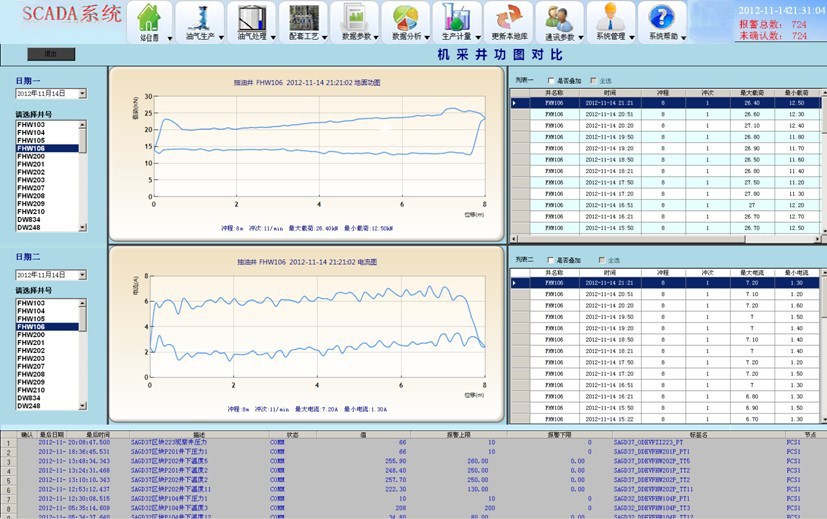Click the 油气生产 pump jack icon
This screenshot has height=519, width=827.
coord(200,18)
